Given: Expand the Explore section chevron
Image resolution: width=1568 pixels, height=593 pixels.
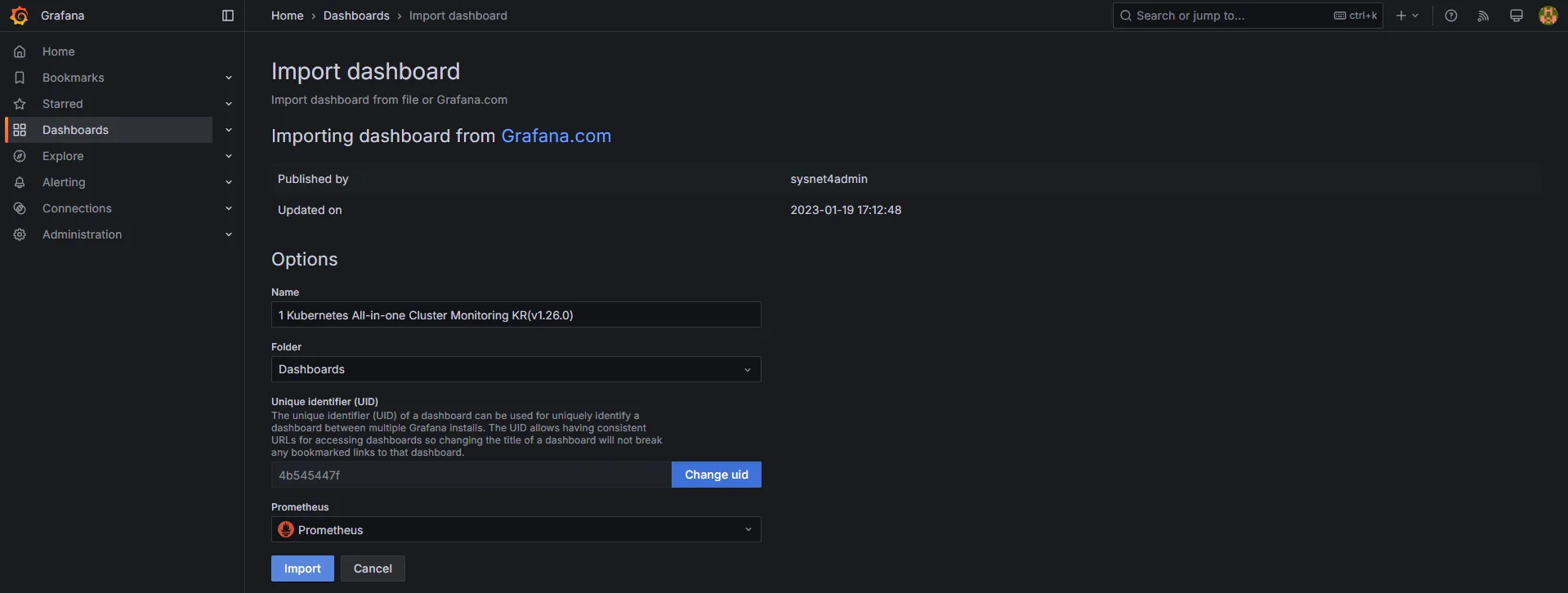Looking at the screenshot, I should (229, 156).
